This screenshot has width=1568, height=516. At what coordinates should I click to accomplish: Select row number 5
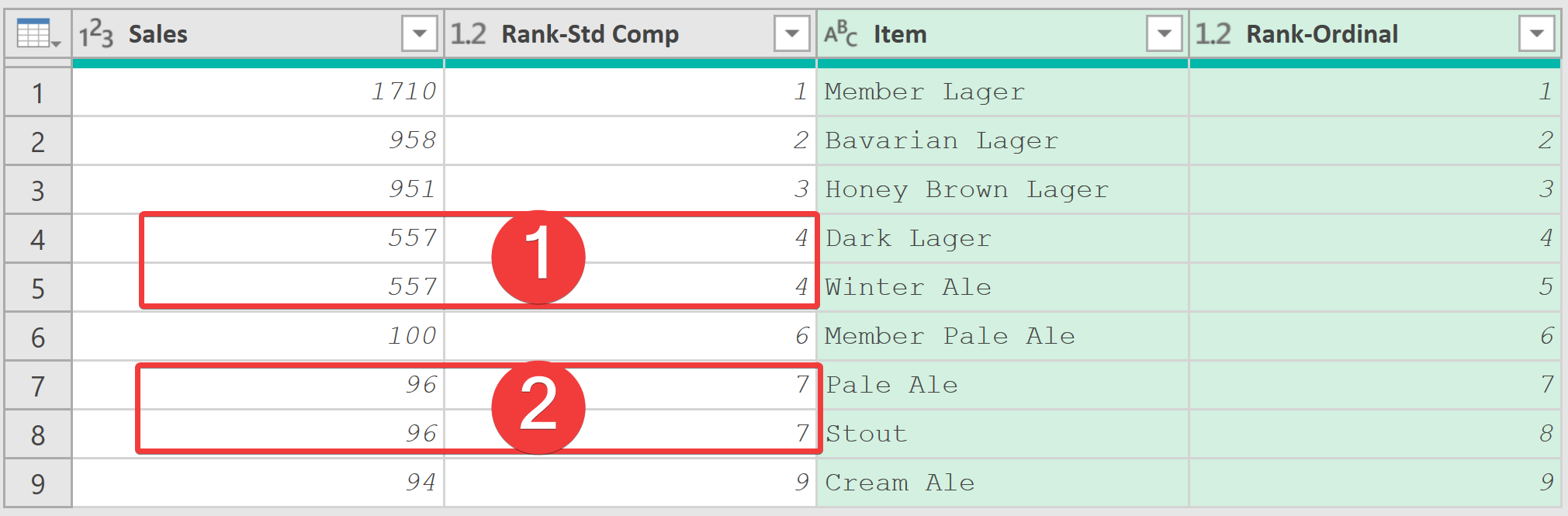(38, 289)
